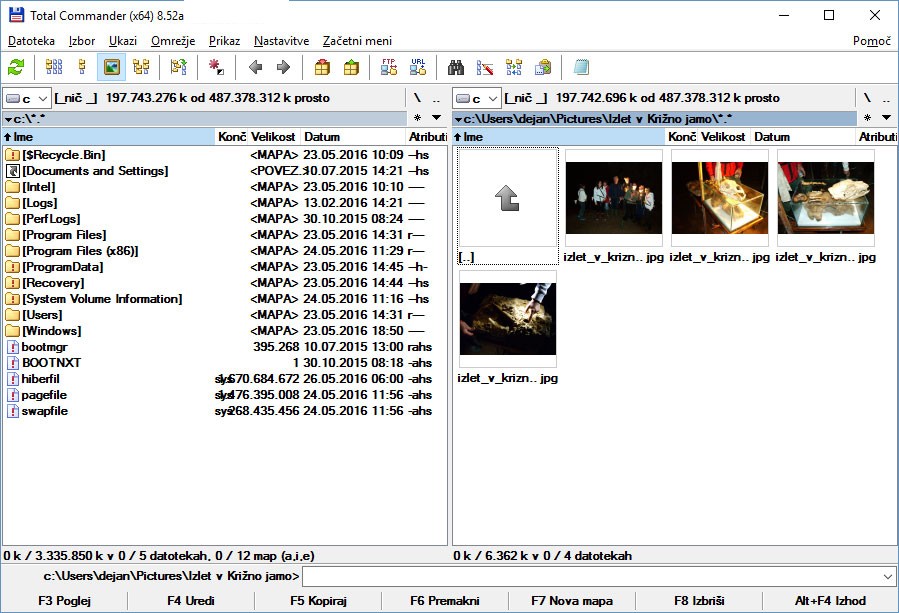Image resolution: width=899 pixels, height=613 pixels.
Task: Select the cave group photo thumbnail
Action: click(613, 198)
